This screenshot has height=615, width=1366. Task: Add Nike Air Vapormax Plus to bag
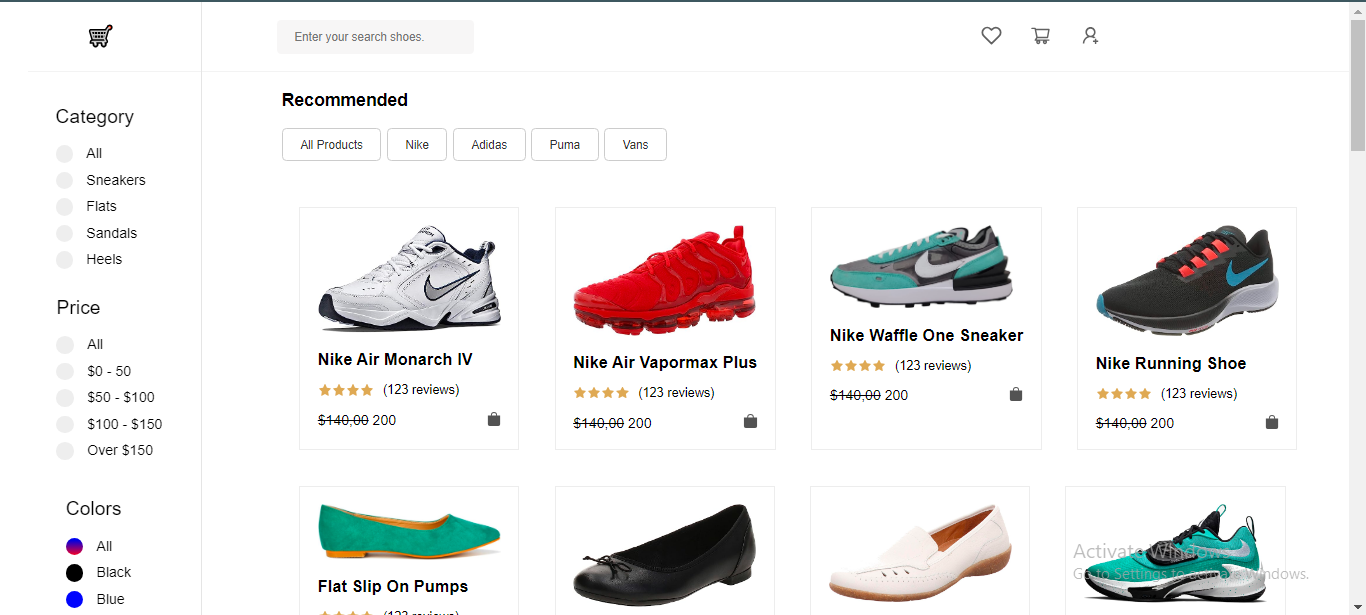pos(750,422)
